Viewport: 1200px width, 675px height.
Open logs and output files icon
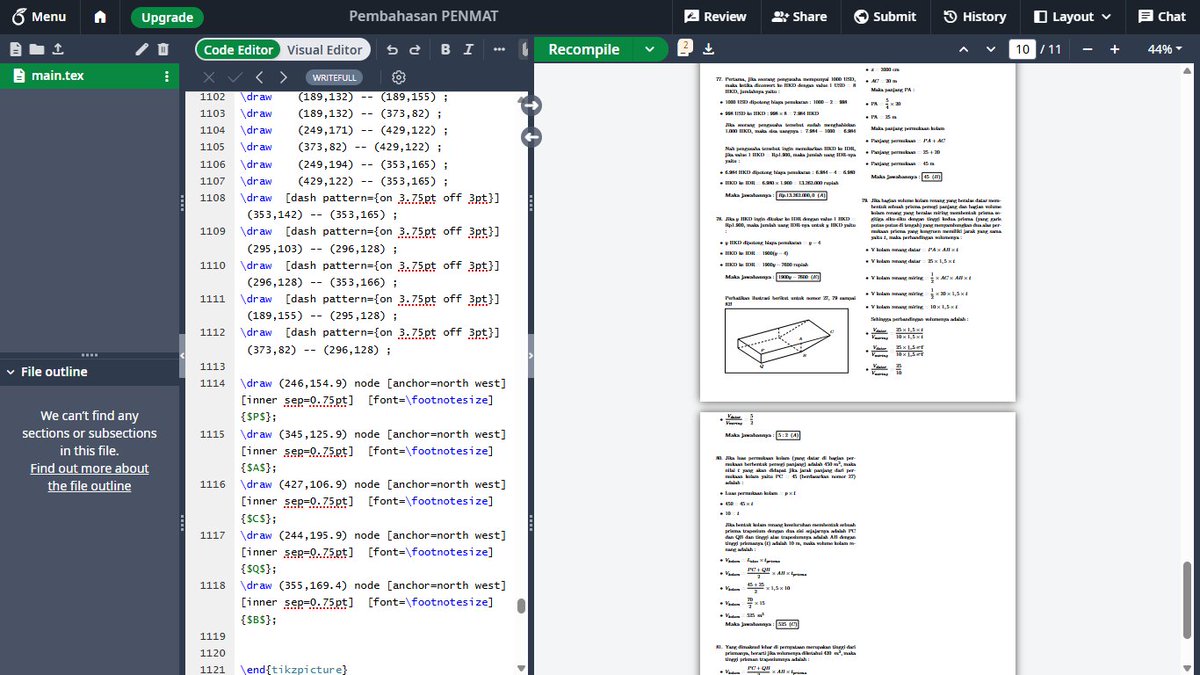click(x=686, y=49)
